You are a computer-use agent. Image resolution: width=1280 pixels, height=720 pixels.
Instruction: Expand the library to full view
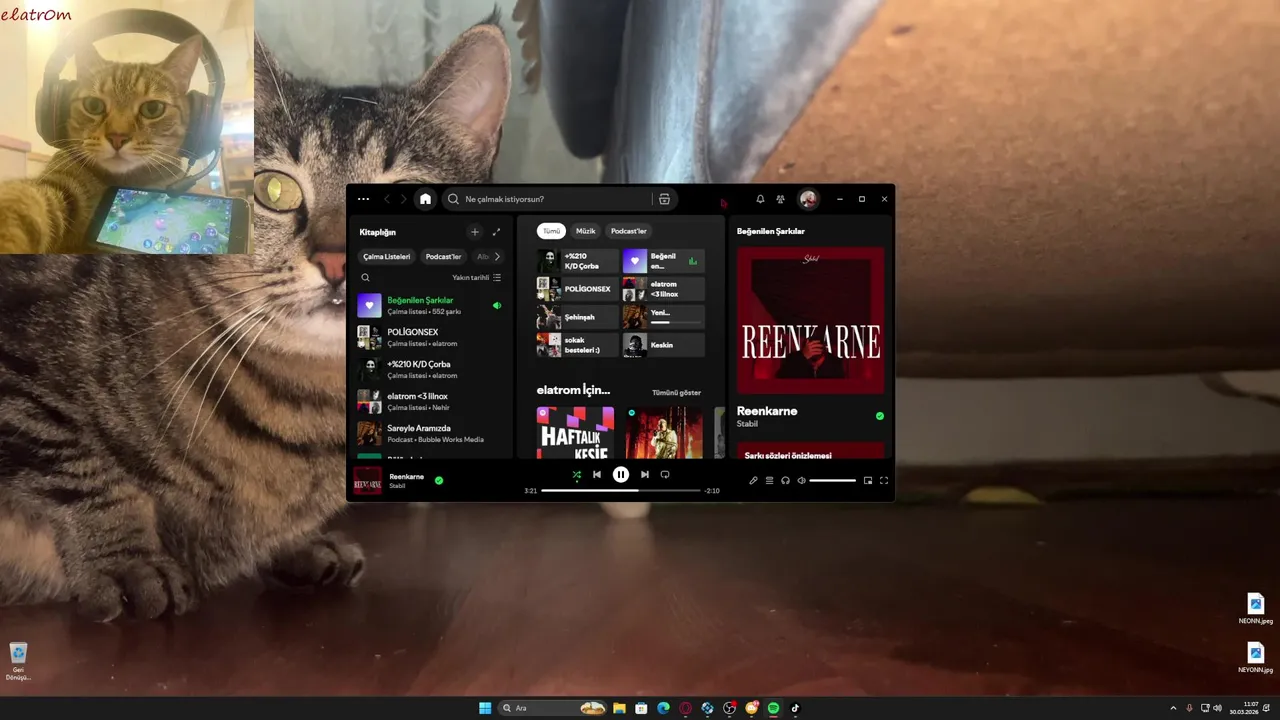coord(496,232)
